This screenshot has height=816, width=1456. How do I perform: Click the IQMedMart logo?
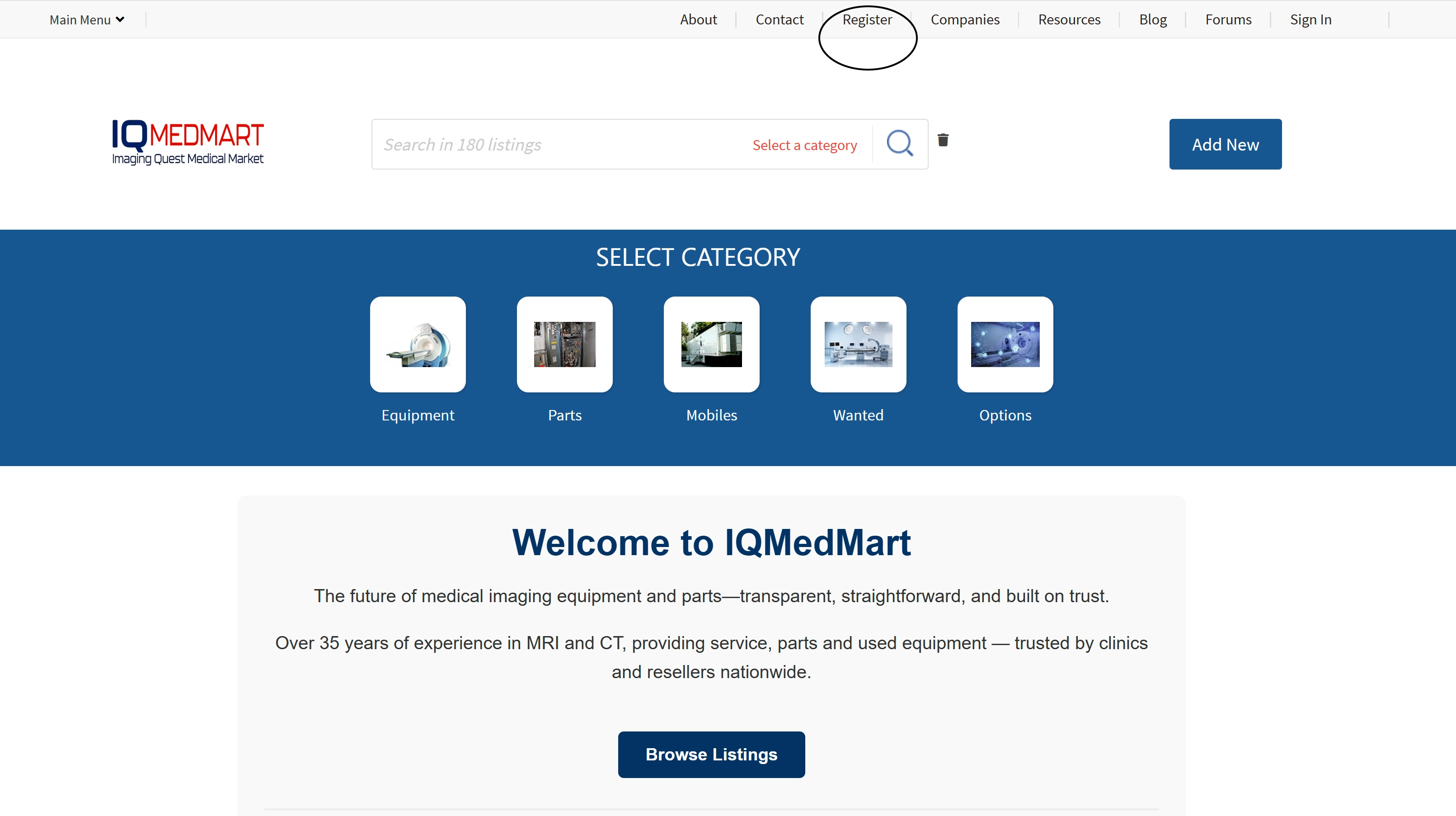(188, 142)
